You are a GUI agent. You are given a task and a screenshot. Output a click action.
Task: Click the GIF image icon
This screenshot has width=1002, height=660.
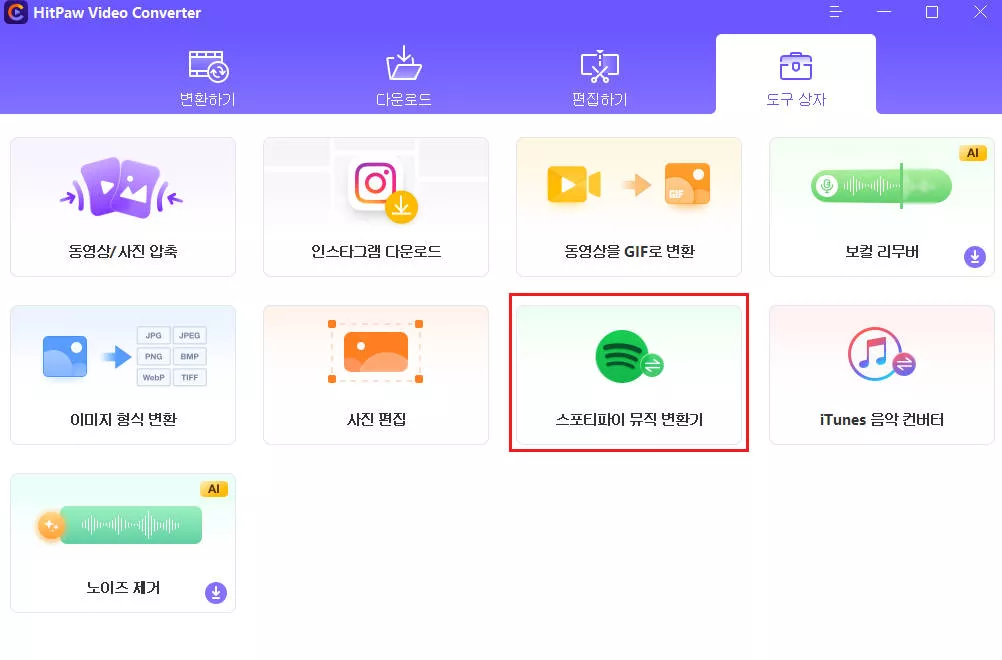tap(687, 183)
